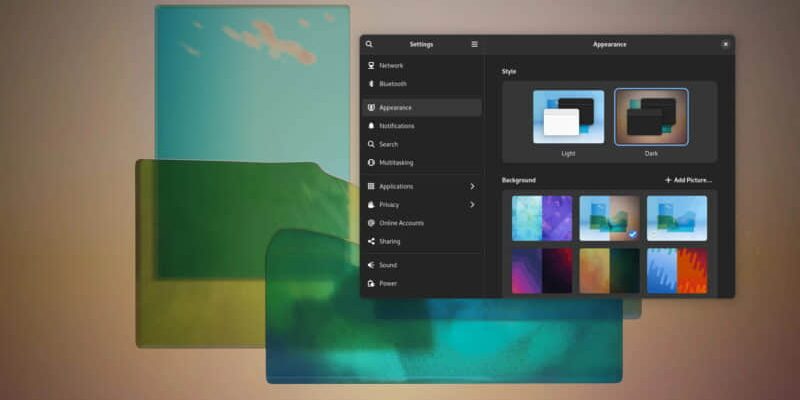Select the orange and dark green wallpaper
800x400 pixels.
tap(609, 271)
